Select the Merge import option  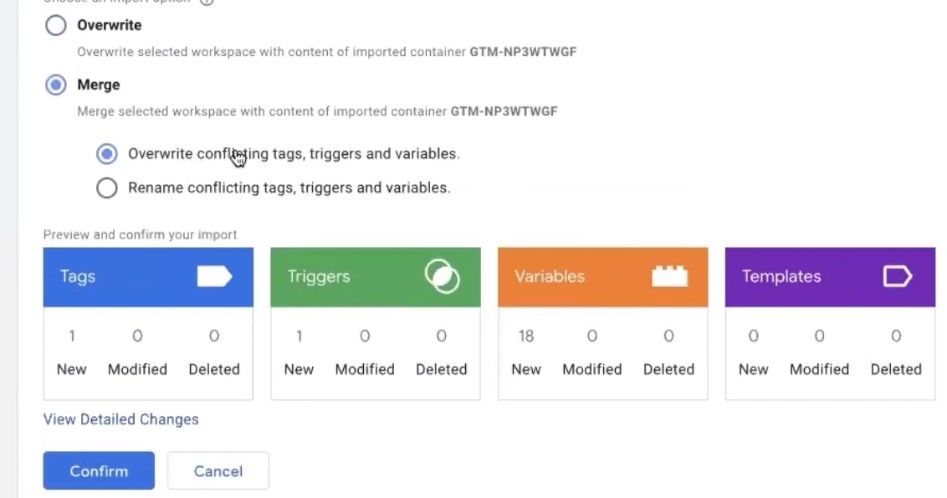point(56,86)
